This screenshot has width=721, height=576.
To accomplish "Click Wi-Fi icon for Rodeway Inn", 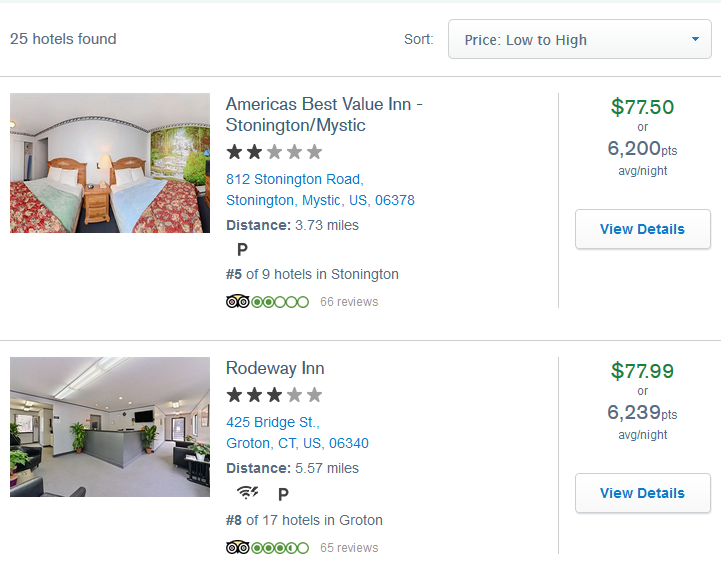I will (x=247, y=493).
